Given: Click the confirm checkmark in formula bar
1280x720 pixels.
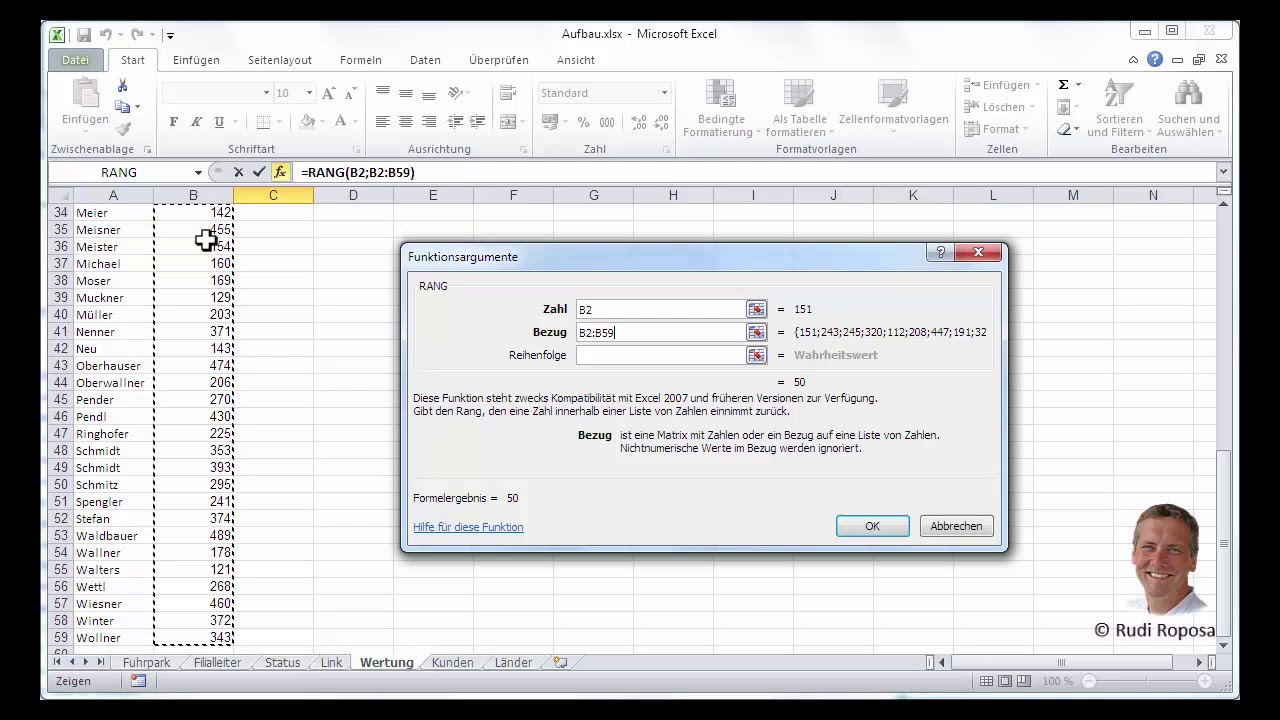Looking at the screenshot, I should [259, 172].
